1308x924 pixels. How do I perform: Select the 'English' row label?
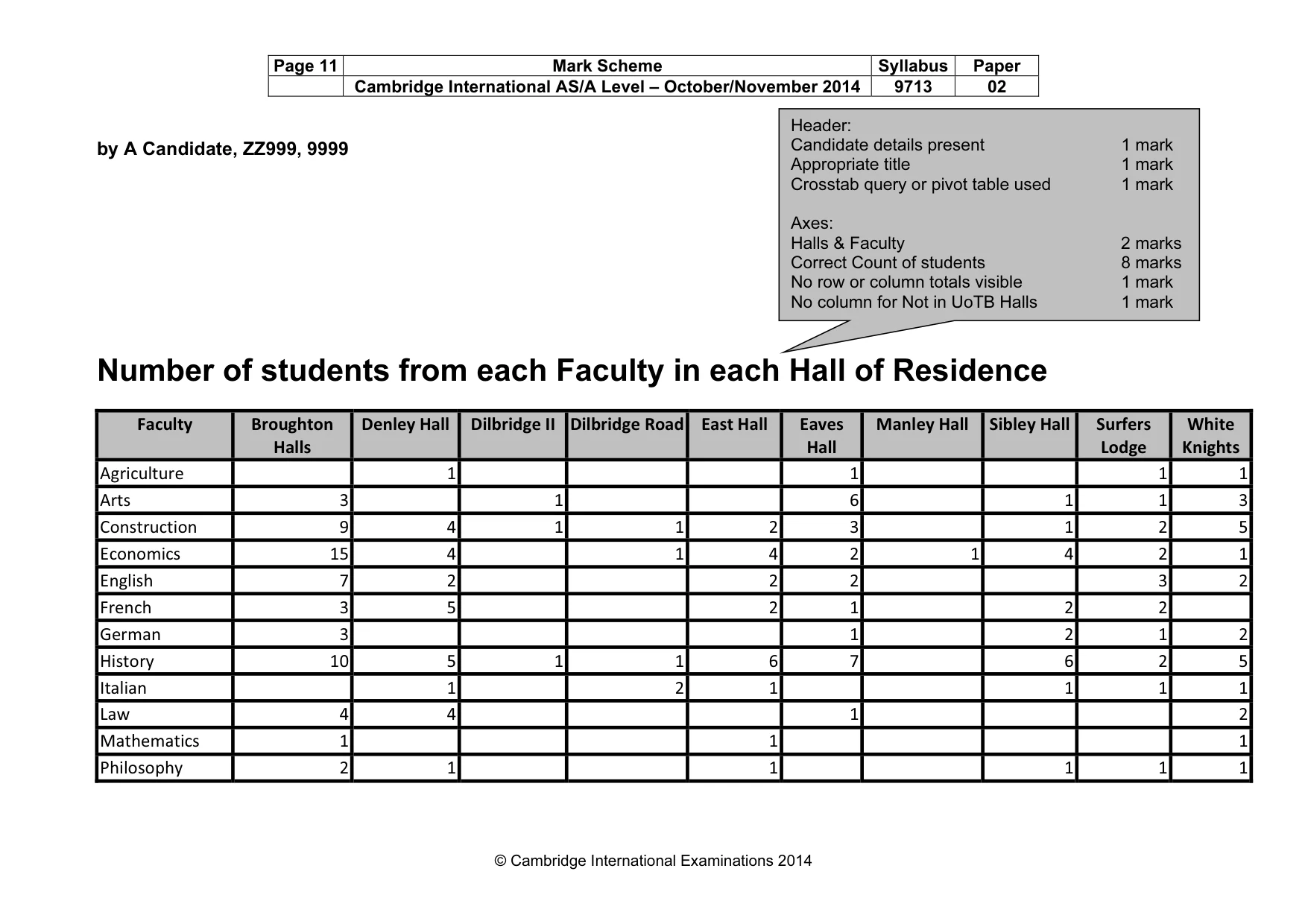pos(126,581)
